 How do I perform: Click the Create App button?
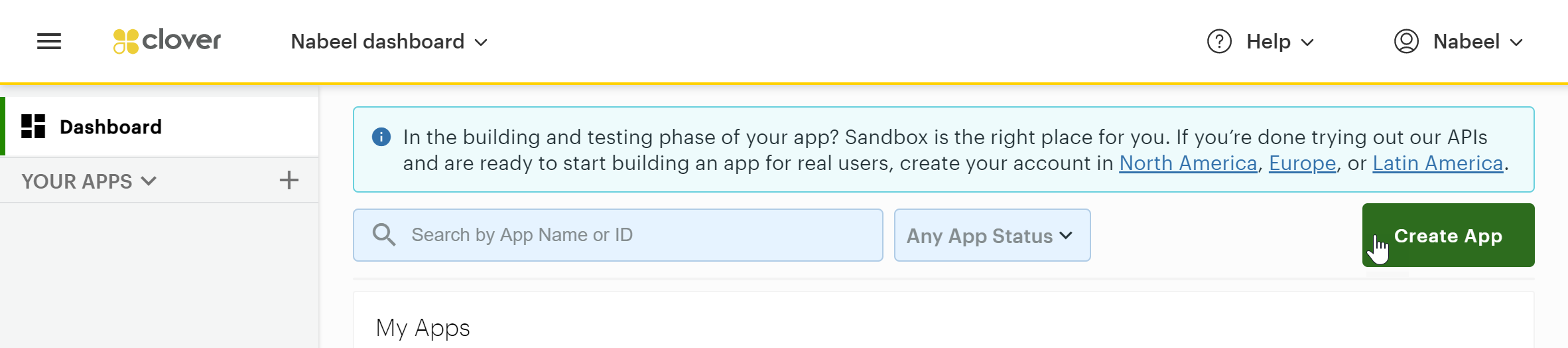[x=1448, y=235]
